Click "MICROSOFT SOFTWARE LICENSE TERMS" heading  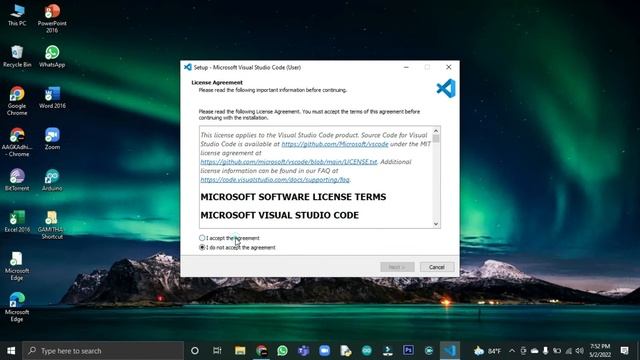click(x=293, y=197)
